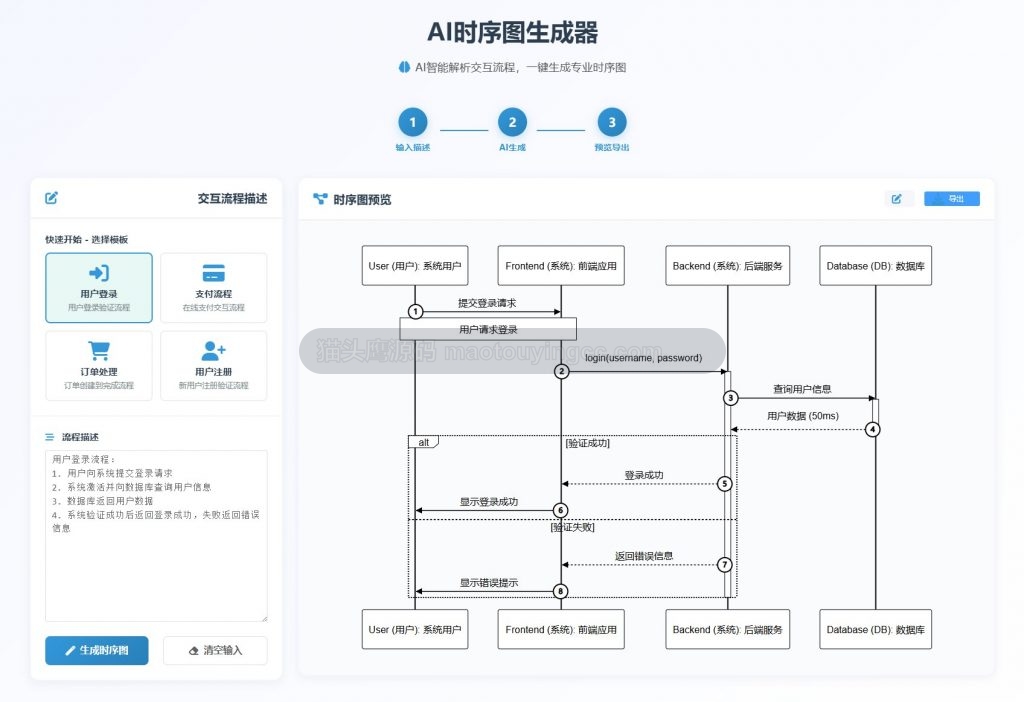
Task: Click the 登录成功 message label
Action: 644,475
